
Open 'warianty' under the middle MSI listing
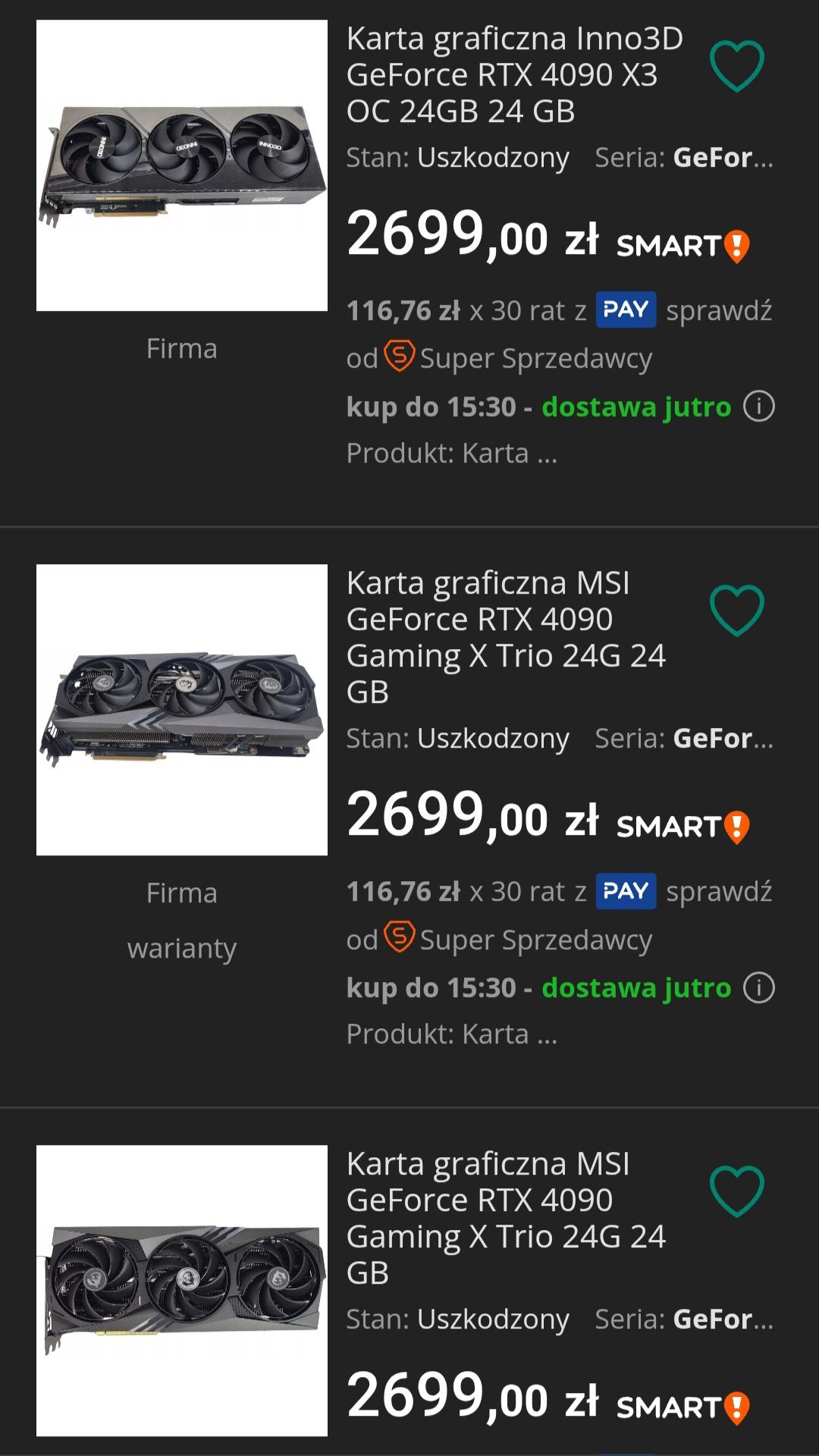(x=182, y=948)
